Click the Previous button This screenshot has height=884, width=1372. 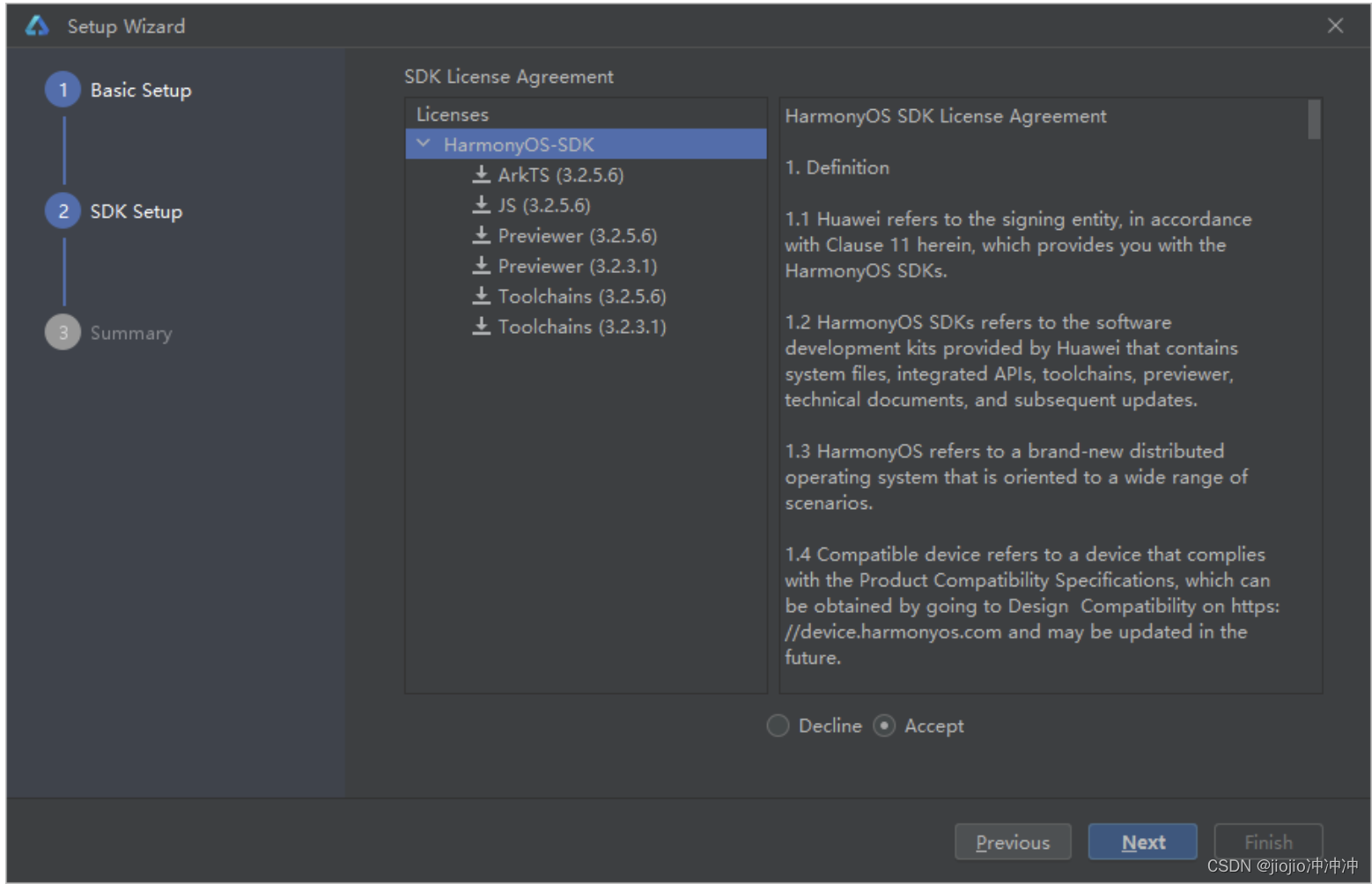1013,842
